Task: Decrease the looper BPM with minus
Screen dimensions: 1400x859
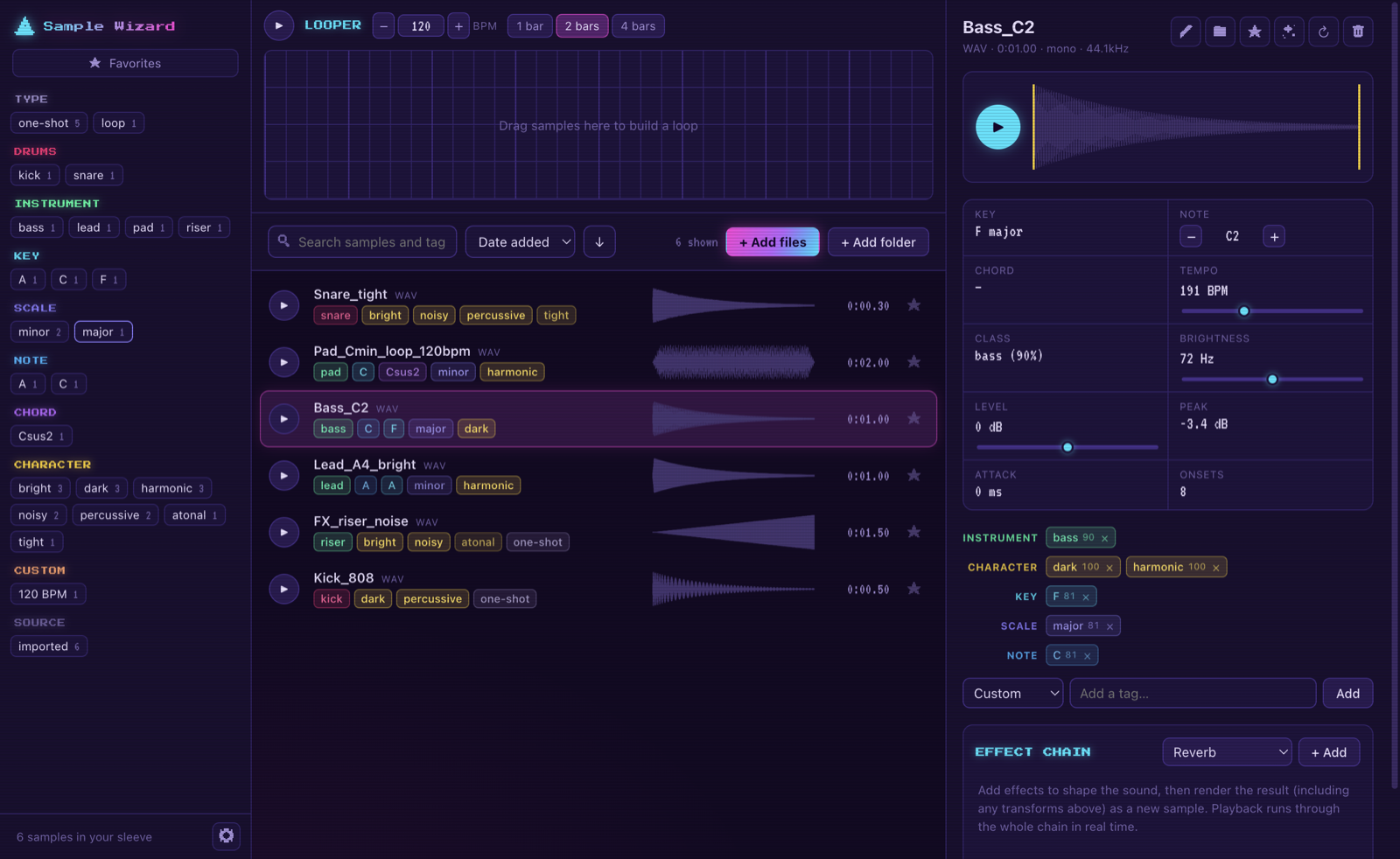Action: (383, 26)
